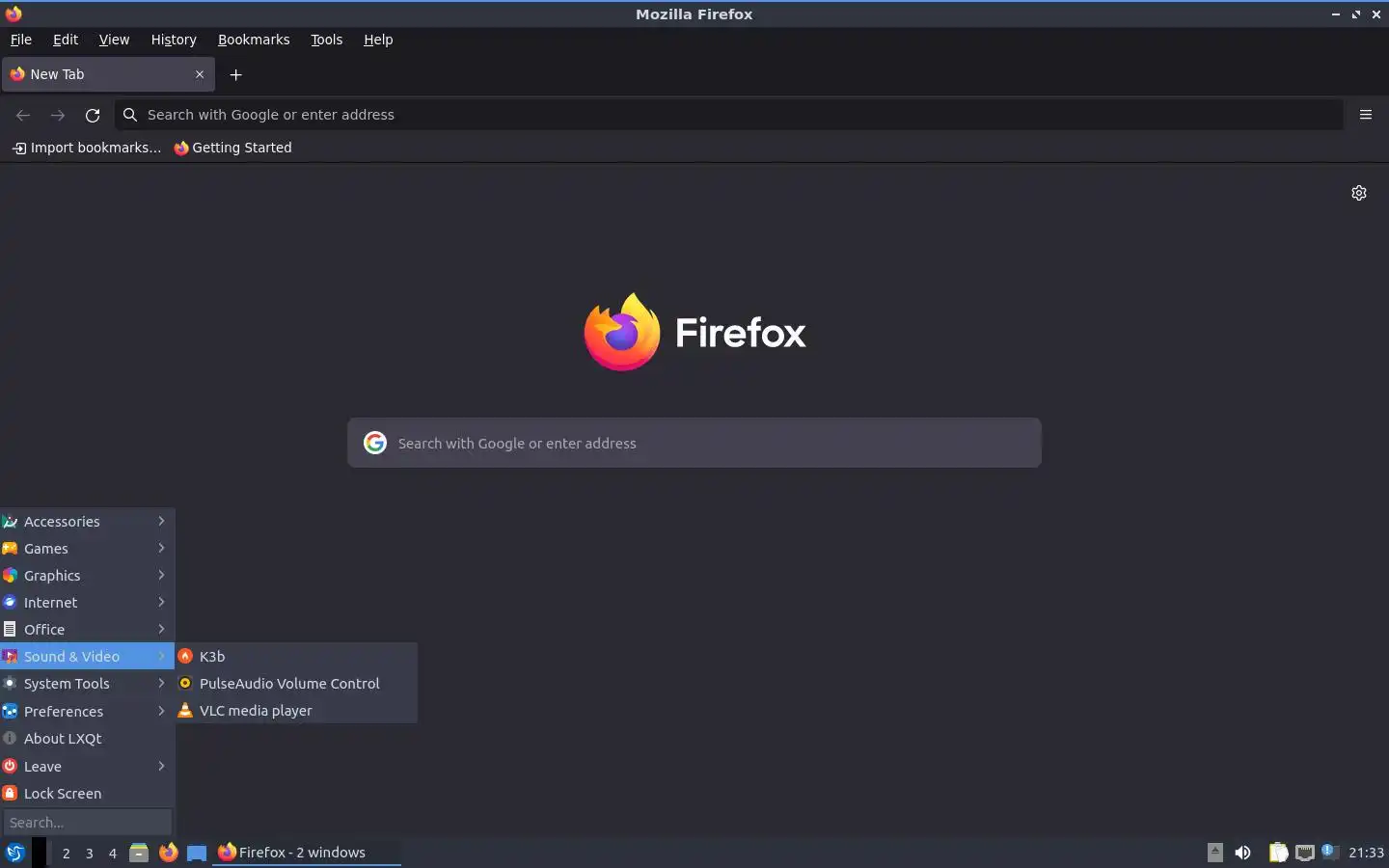The height and width of the screenshot is (868, 1389).
Task: Open About LXQt
Action: (x=87, y=738)
